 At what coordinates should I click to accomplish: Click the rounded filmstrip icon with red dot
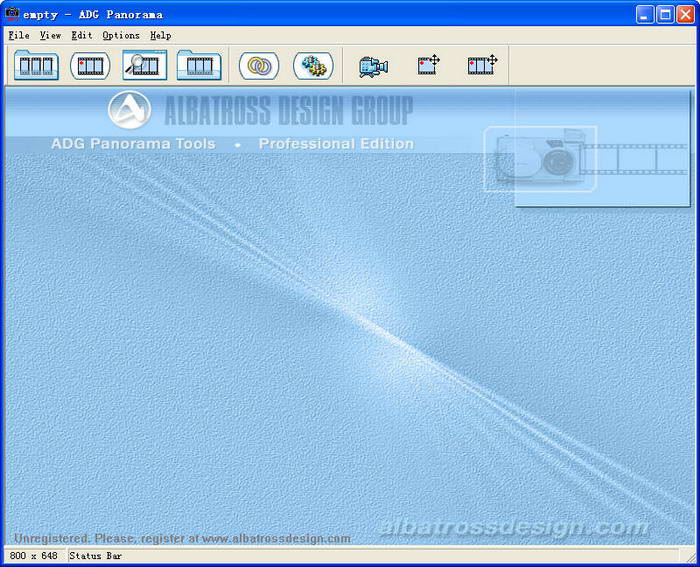(x=90, y=66)
